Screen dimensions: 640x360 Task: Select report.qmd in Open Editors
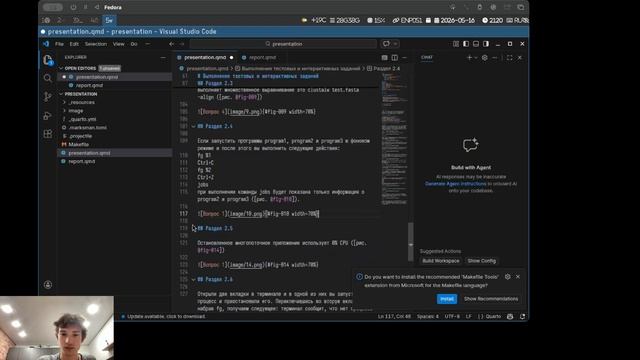(89, 85)
